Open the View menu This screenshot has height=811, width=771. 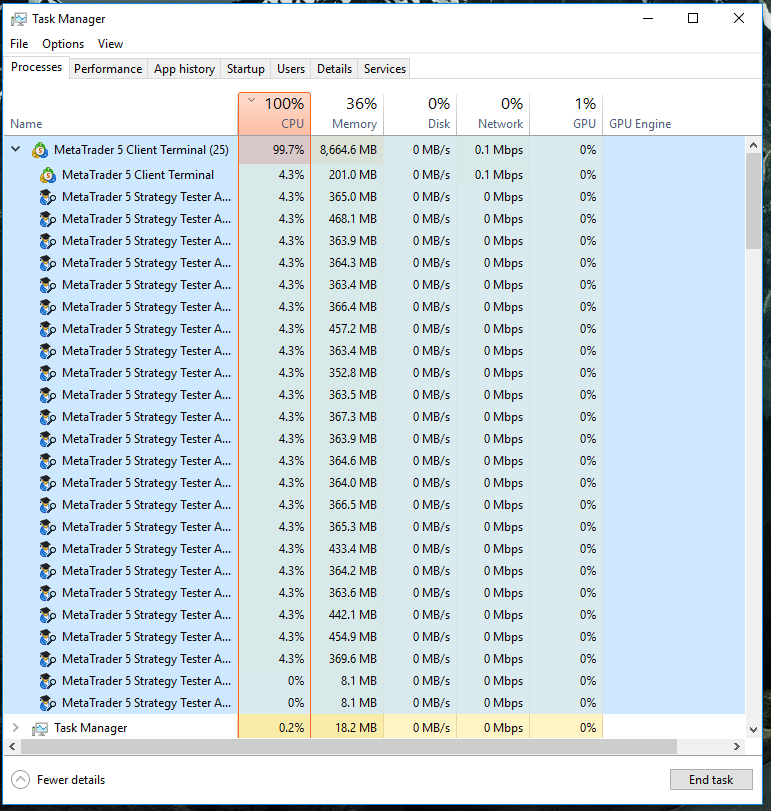point(111,44)
